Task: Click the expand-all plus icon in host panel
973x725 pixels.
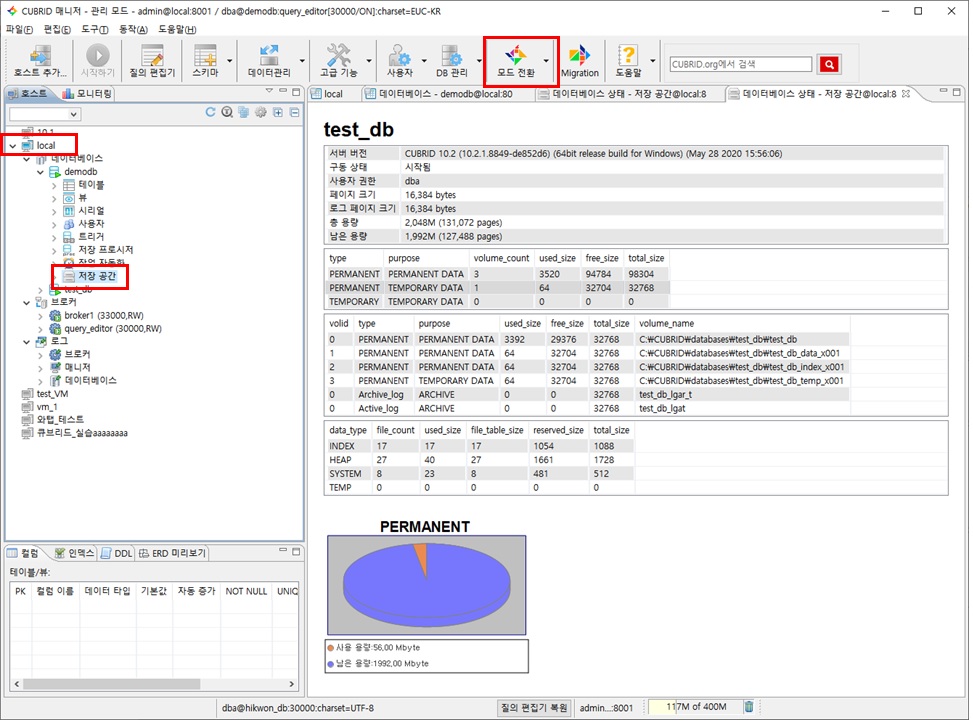Action: pos(277,112)
